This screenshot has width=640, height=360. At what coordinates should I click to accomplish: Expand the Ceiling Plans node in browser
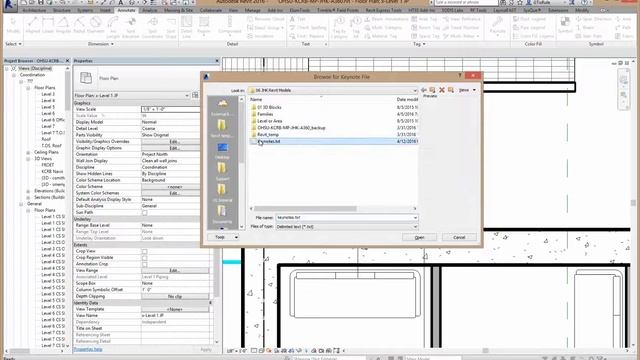click(28, 152)
